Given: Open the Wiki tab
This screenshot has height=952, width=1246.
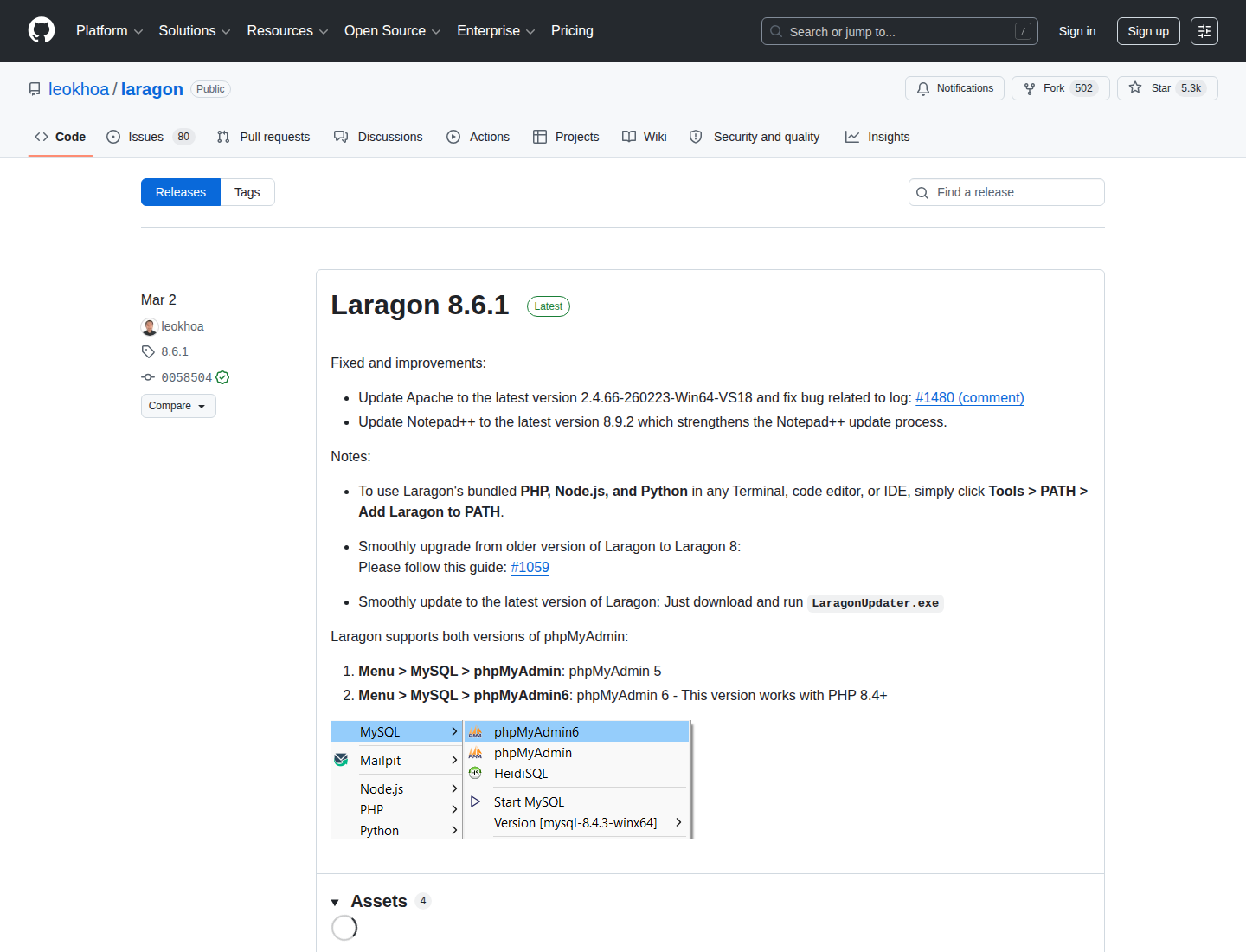Looking at the screenshot, I should pyautogui.click(x=645, y=137).
